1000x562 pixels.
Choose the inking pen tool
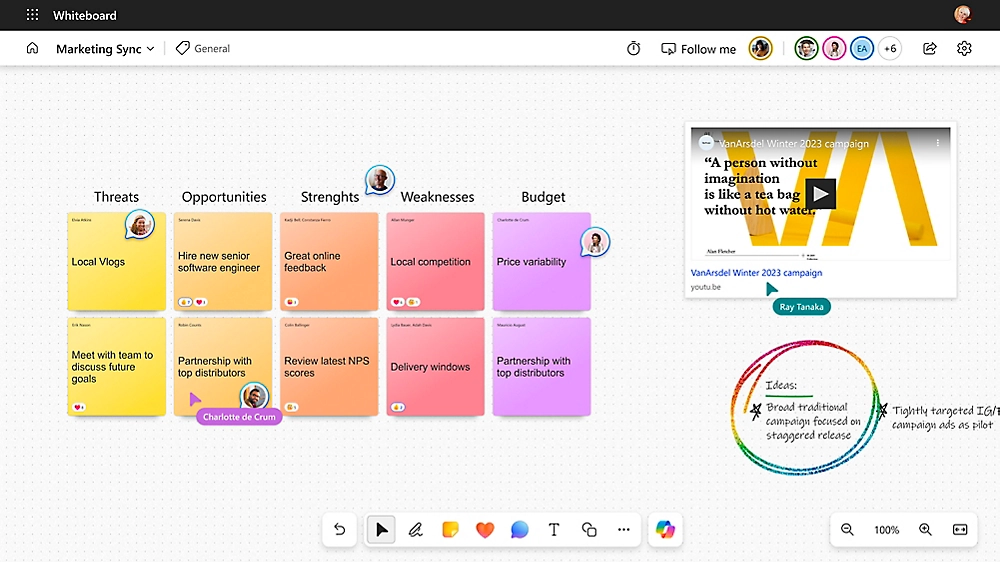click(x=415, y=530)
